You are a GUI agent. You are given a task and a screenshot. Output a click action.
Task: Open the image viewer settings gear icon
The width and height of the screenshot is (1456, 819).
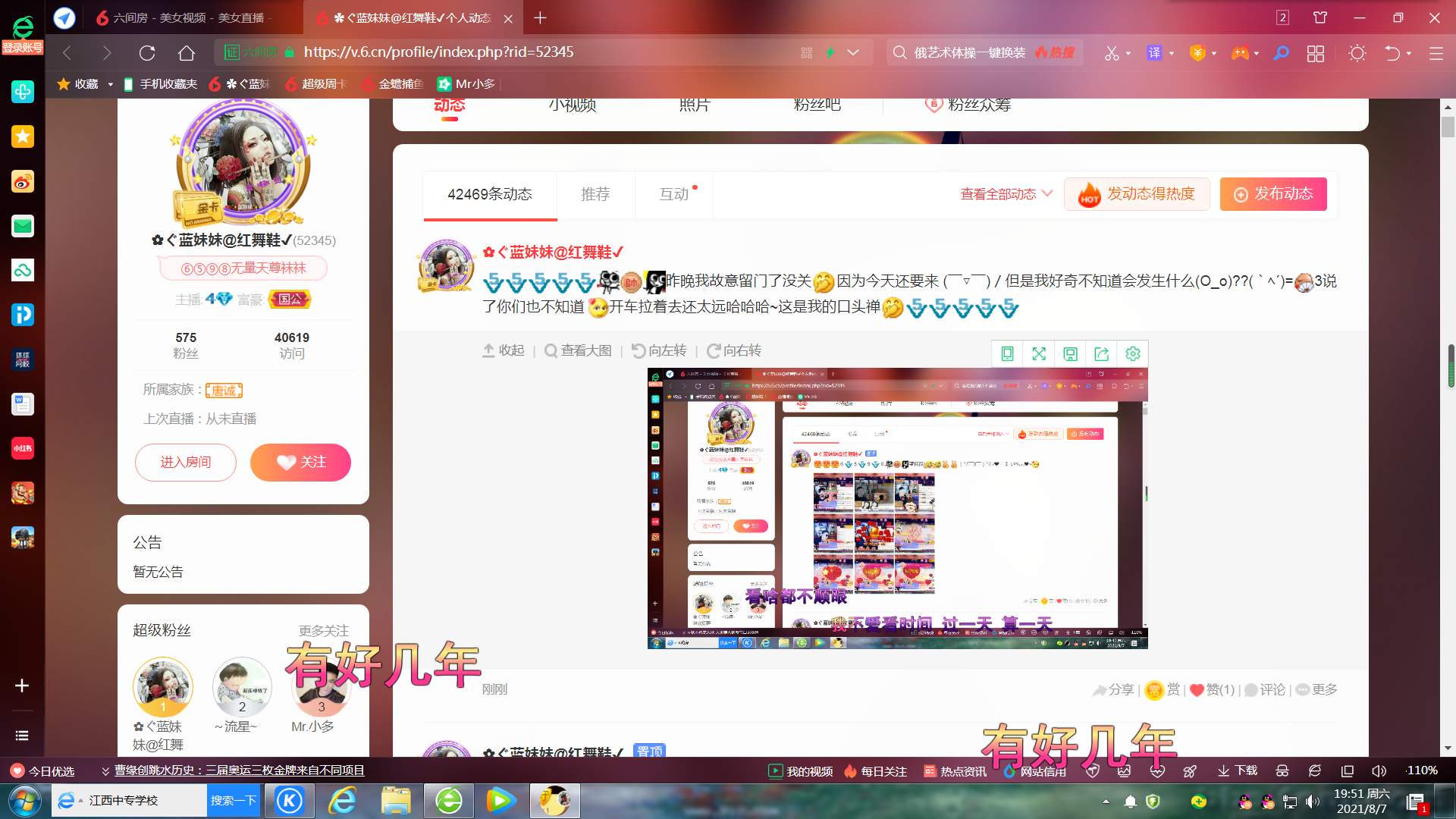tap(1133, 354)
